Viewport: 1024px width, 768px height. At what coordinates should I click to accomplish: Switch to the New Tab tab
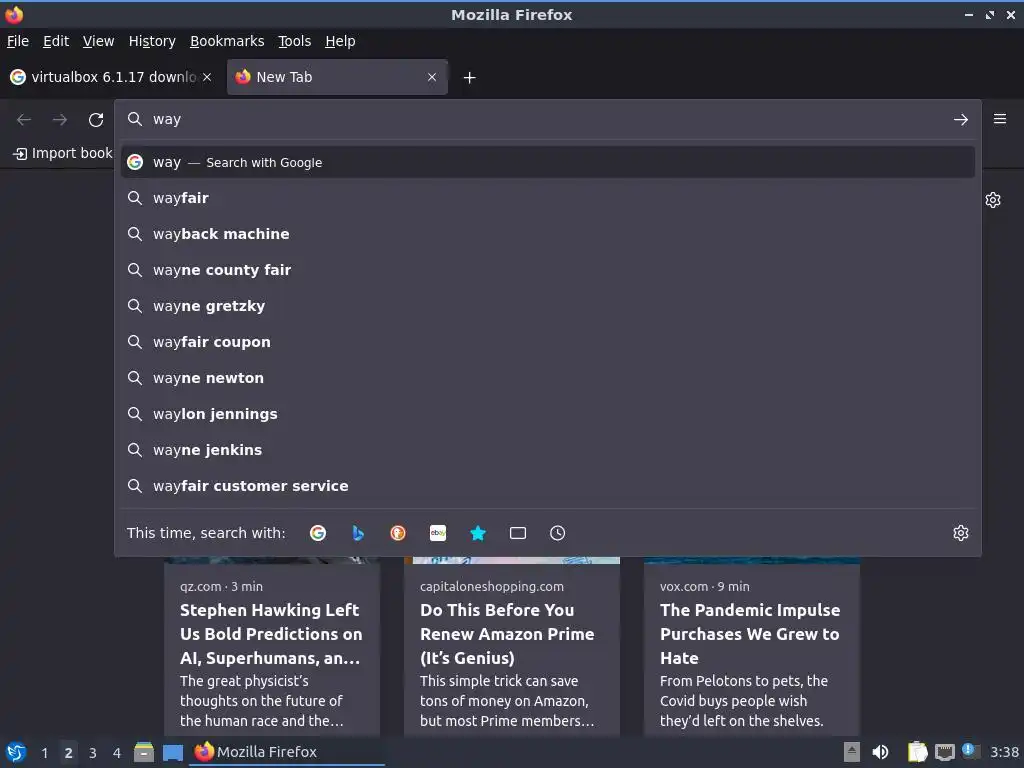coord(337,77)
